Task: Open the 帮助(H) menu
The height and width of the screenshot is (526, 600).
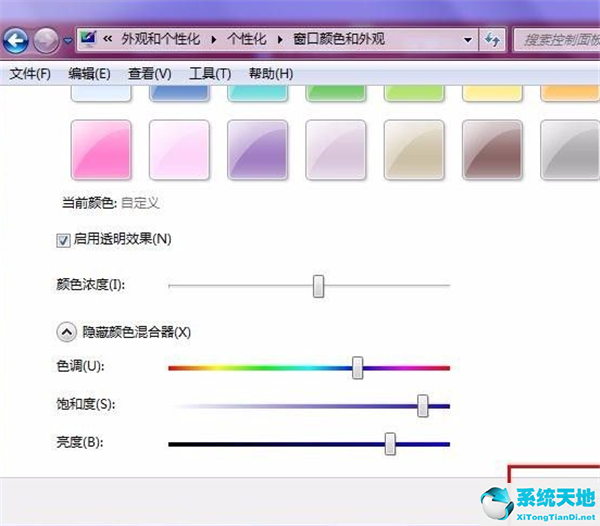Action: (x=271, y=73)
